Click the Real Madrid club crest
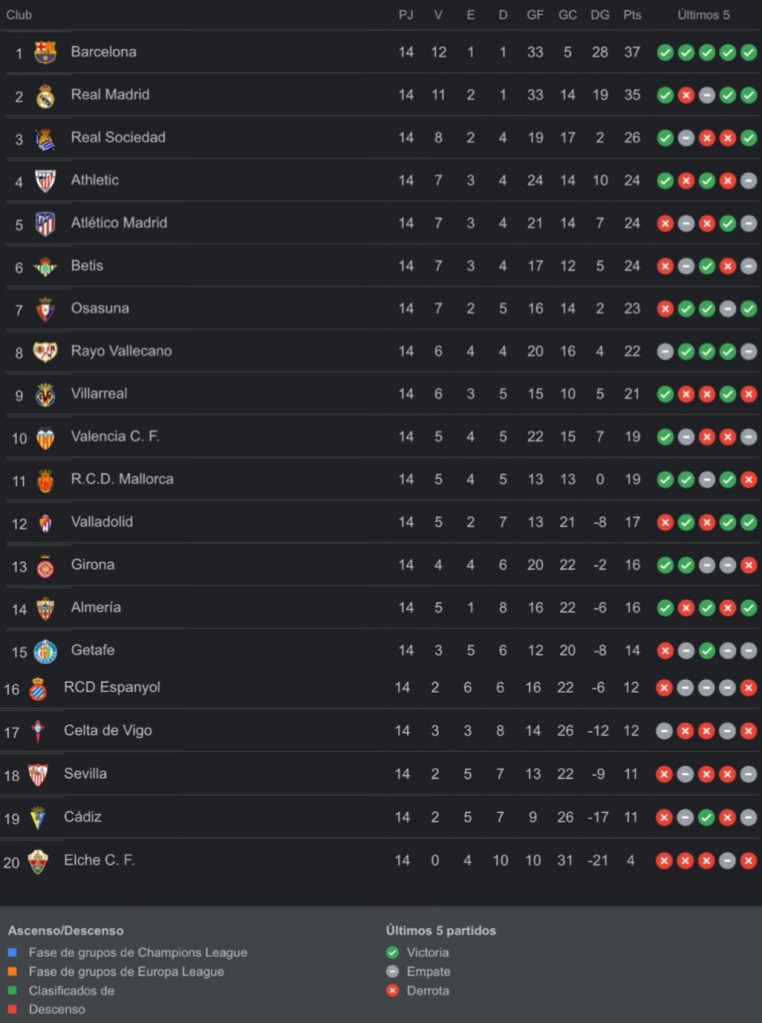The height and width of the screenshot is (1023, 762). click(45, 95)
